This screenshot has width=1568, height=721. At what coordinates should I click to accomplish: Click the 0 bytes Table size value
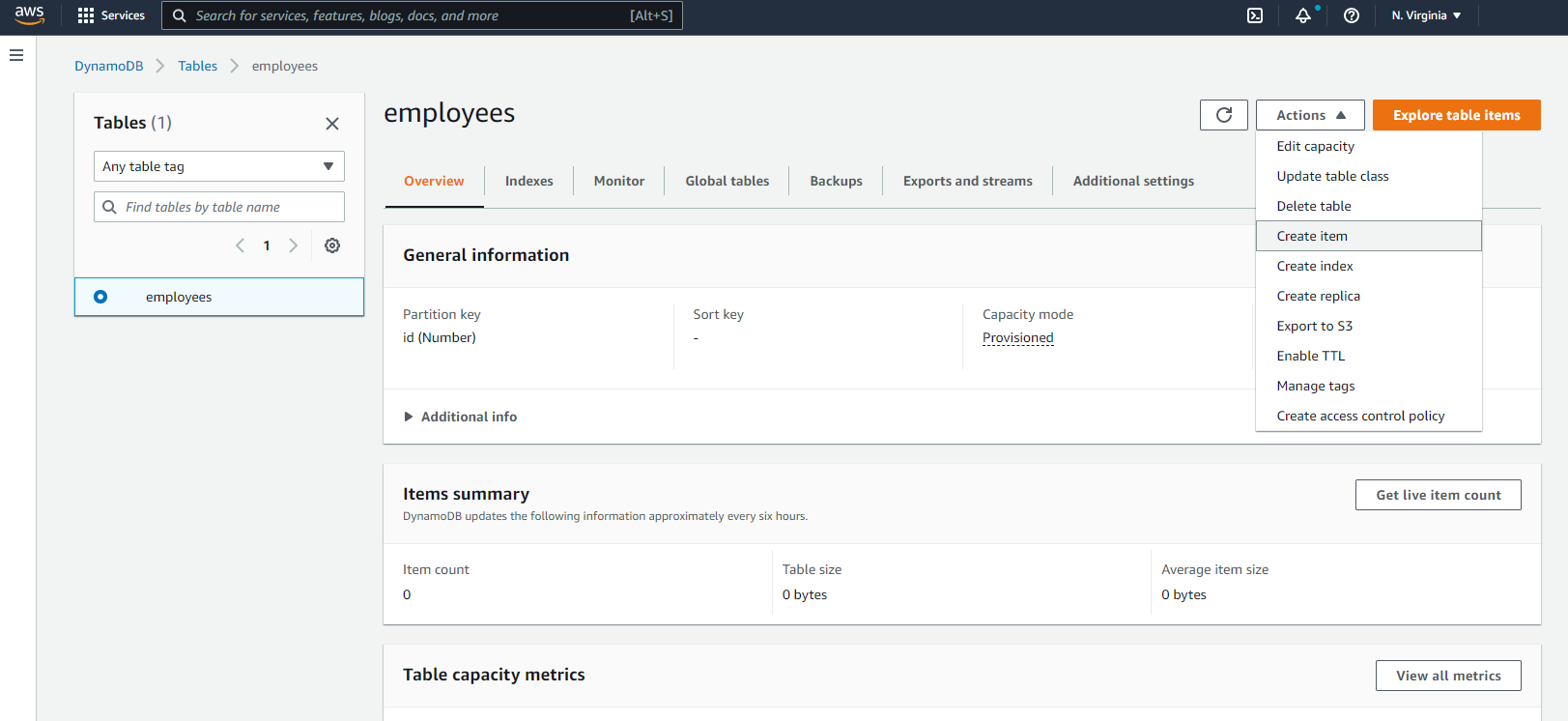805,594
